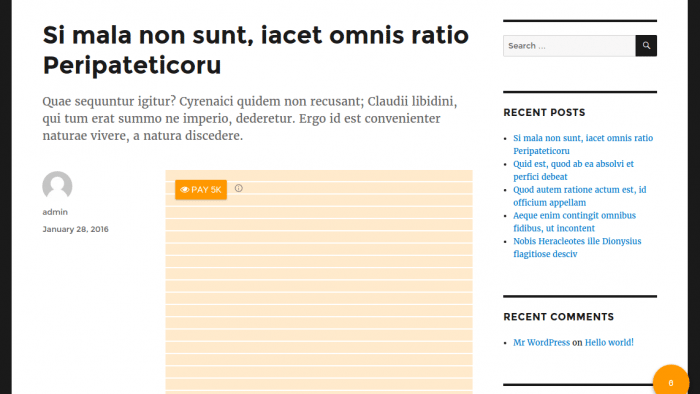Click the Recent Posts widget heading
The width and height of the screenshot is (700, 394).
click(544, 112)
